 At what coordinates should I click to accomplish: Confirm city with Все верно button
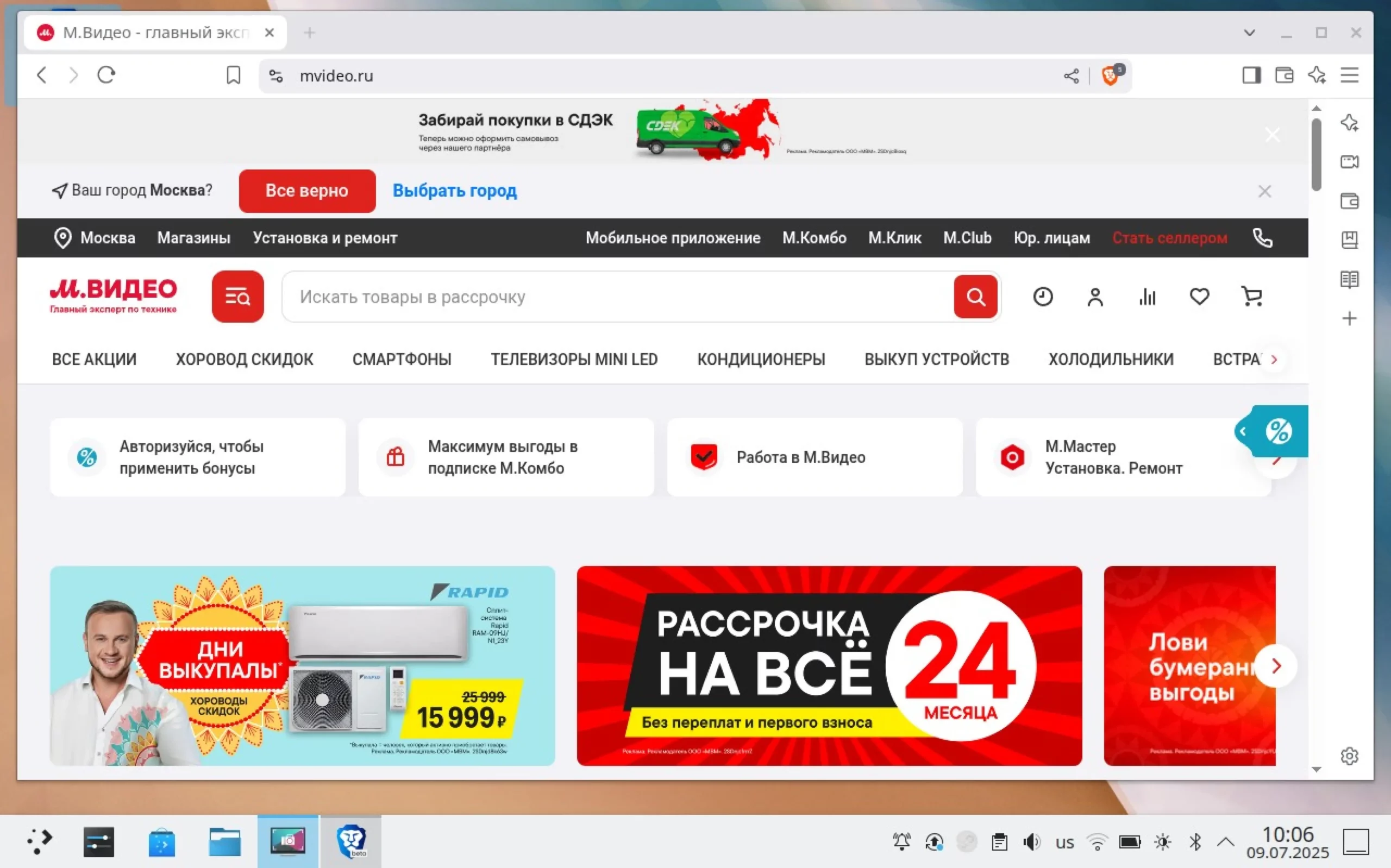[x=307, y=191]
